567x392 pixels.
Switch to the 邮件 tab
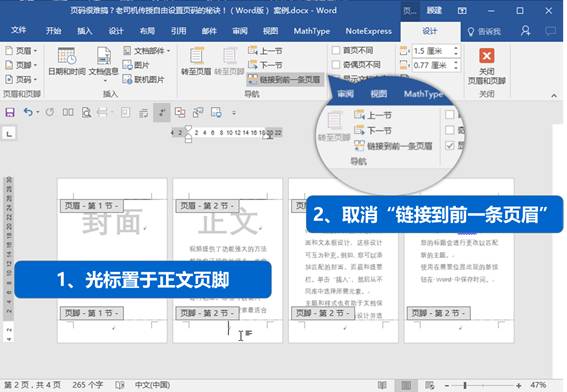(209, 31)
